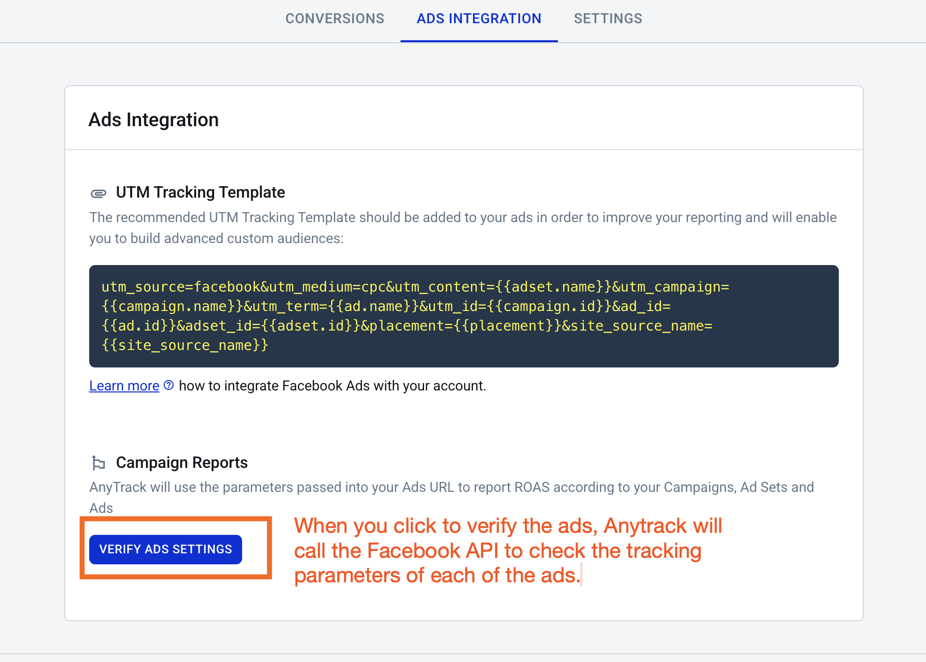Click the {{ad.id}}&adset_id line in code block

407,326
